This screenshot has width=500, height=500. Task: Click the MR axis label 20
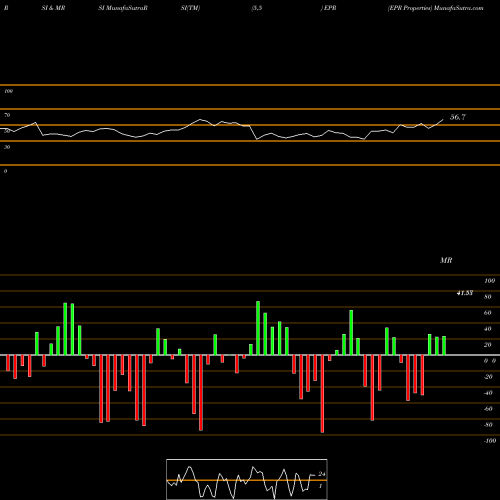pos(487,345)
